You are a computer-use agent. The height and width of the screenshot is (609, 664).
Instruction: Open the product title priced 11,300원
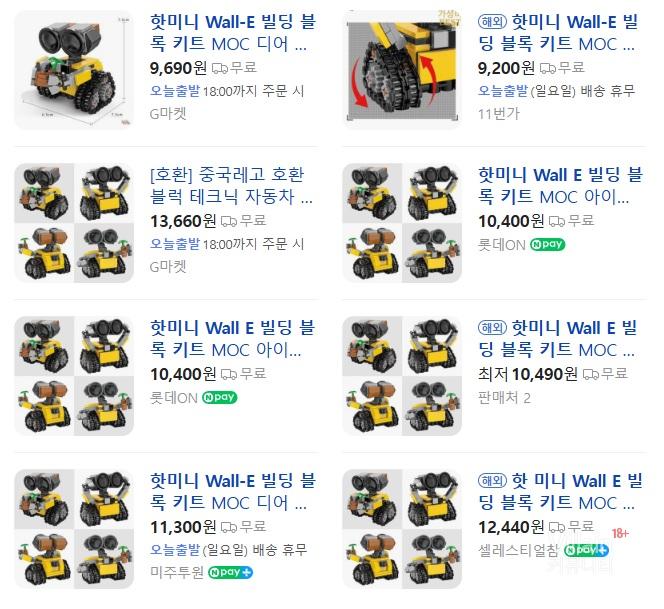[233, 492]
